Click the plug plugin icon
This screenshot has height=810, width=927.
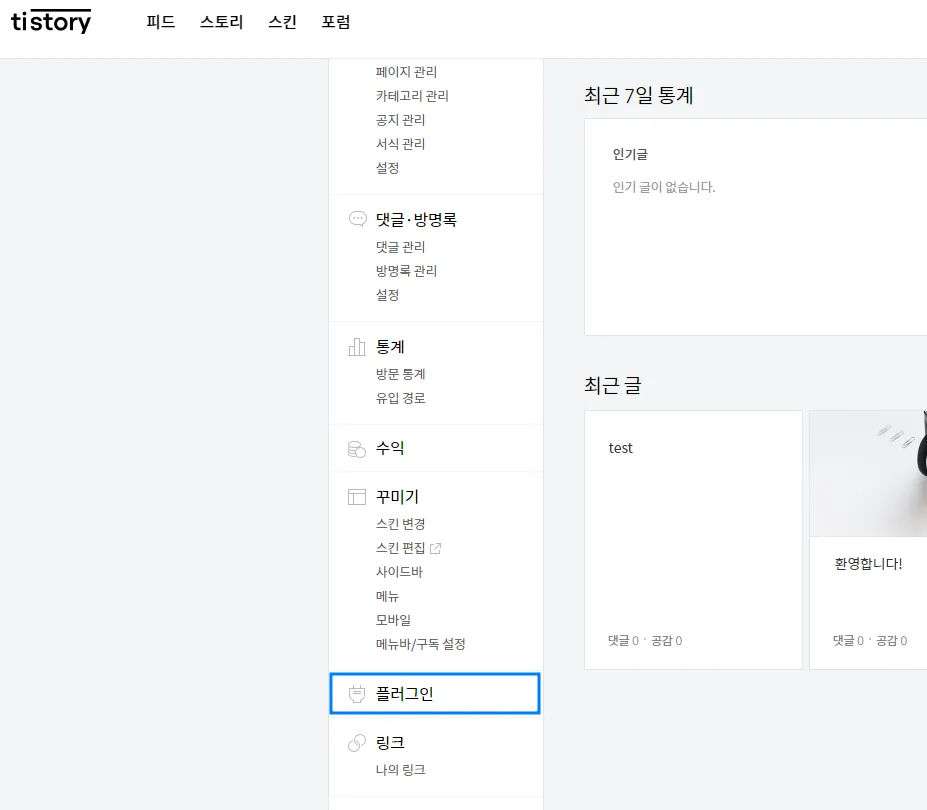pyautogui.click(x=357, y=694)
